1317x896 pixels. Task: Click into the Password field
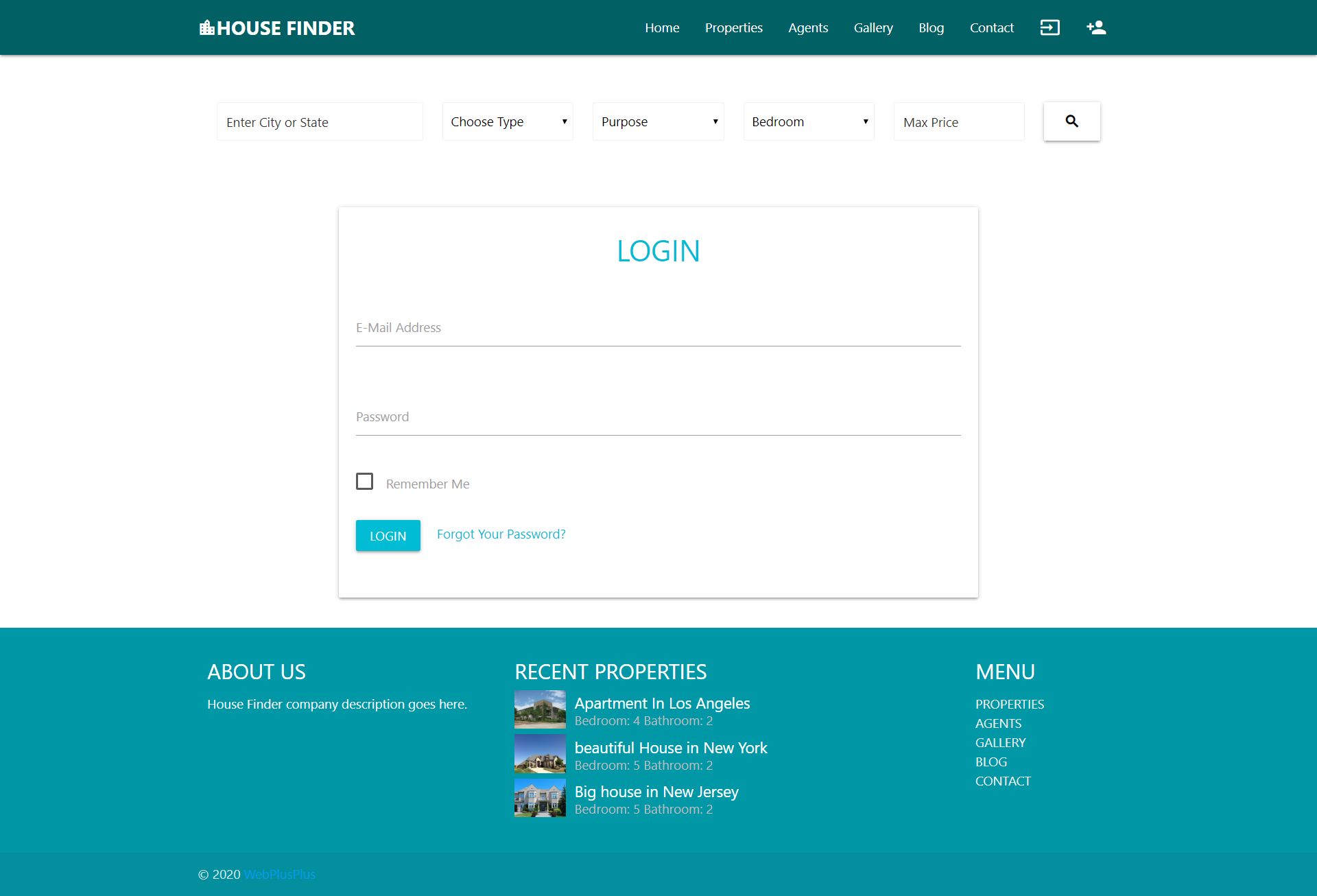coord(657,418)
